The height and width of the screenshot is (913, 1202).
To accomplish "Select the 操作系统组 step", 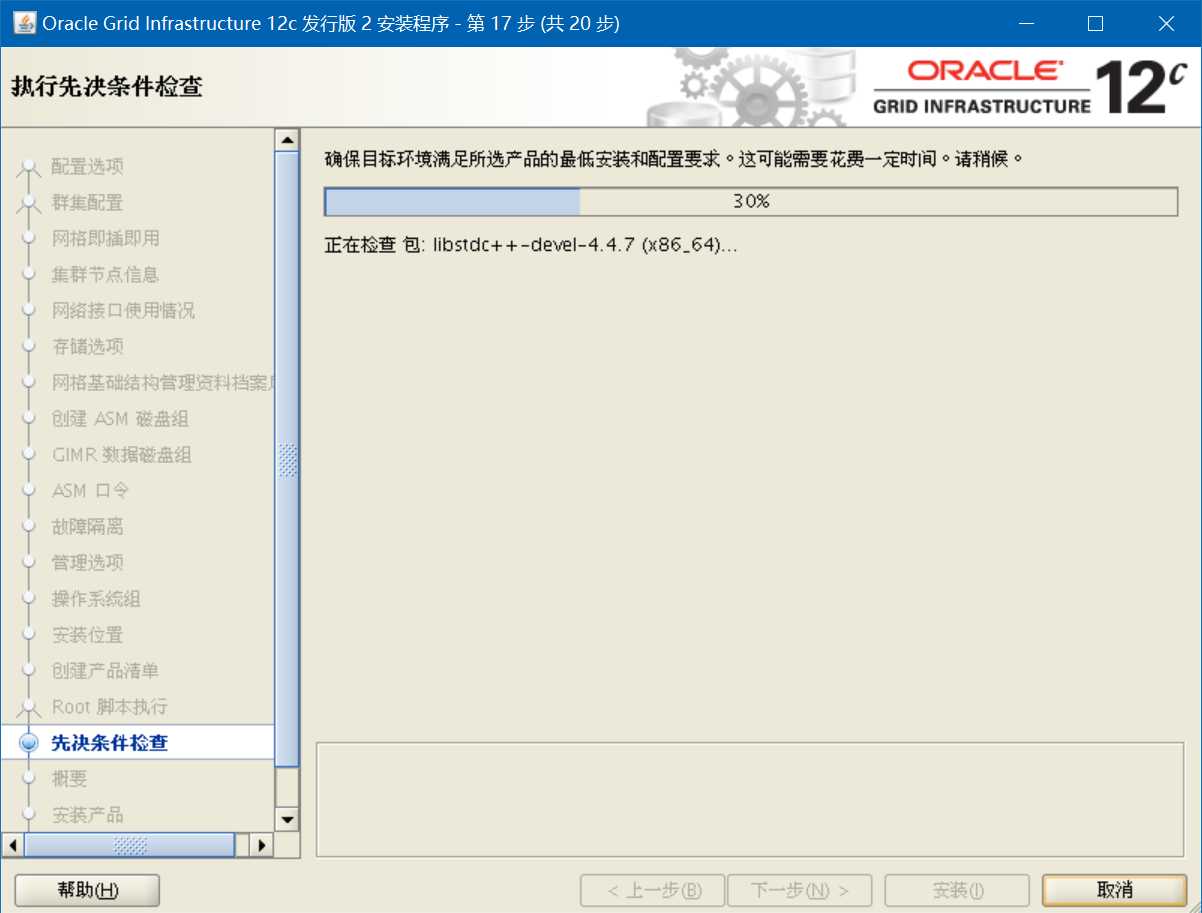I will (97, 598).
